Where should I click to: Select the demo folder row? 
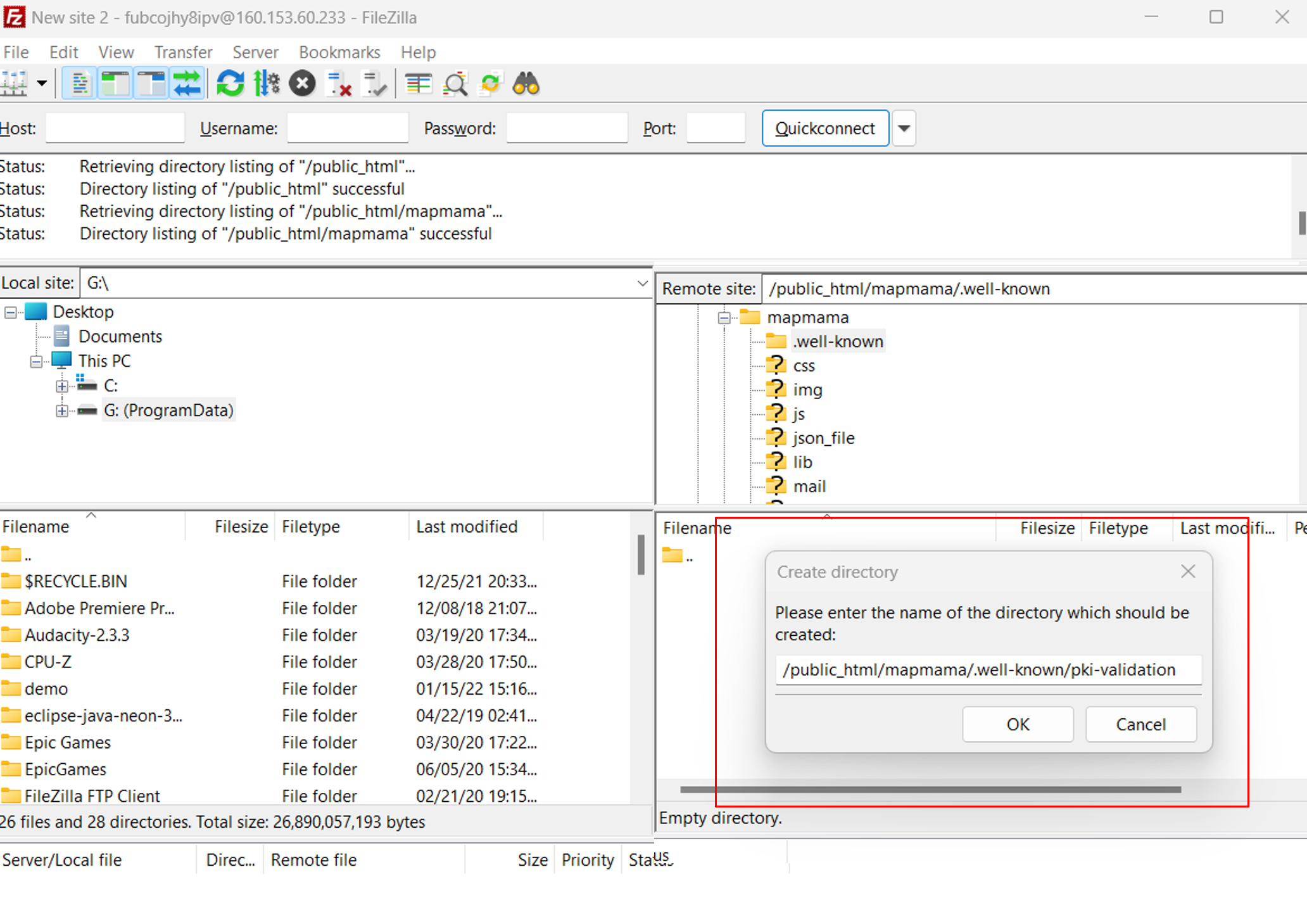(x=315, y=688)
